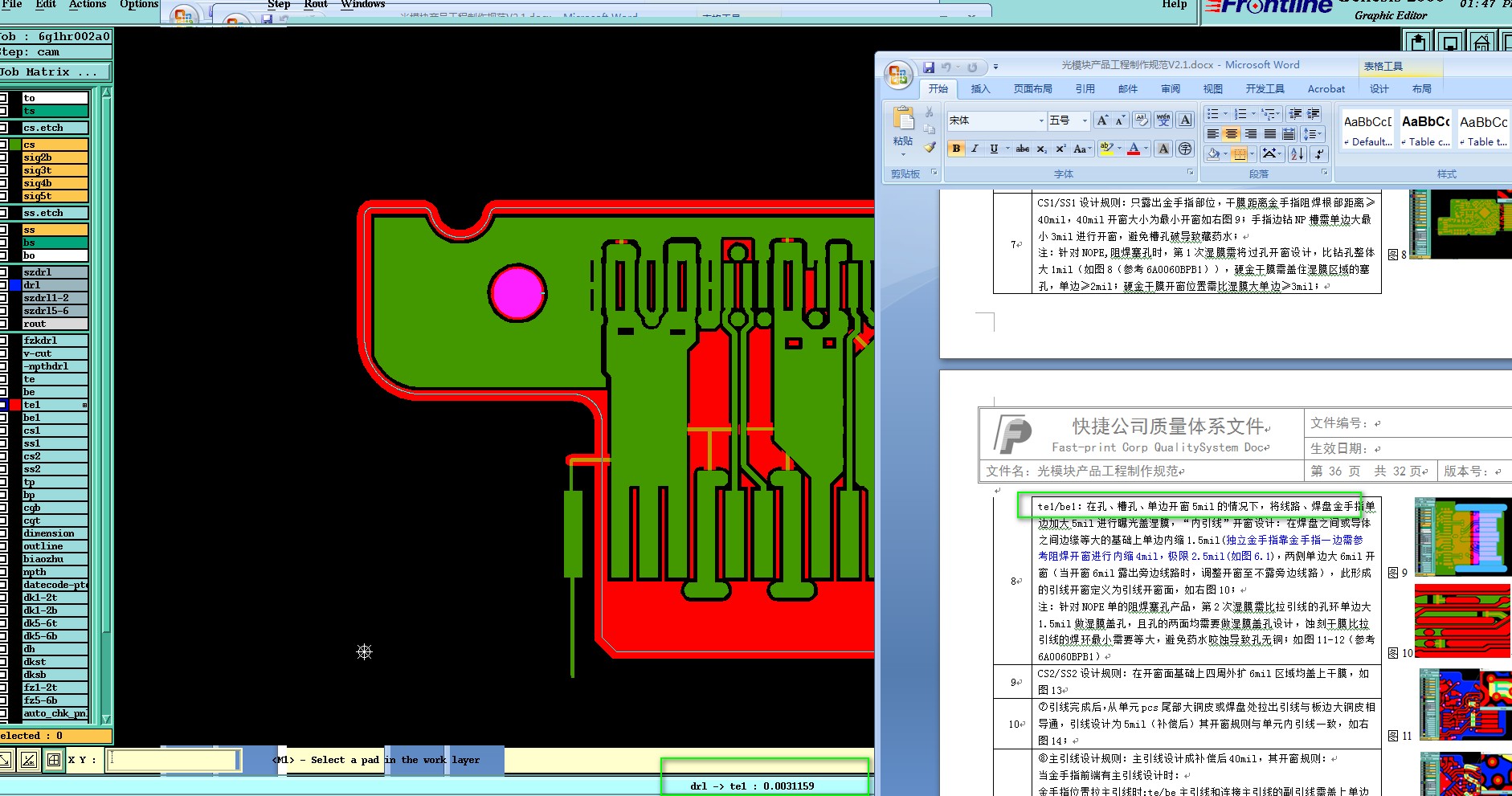Toggle checkbox for the 'to' layer
Image resolution: width=1512 pixels, height=796 pixels.
coord(4,98)
